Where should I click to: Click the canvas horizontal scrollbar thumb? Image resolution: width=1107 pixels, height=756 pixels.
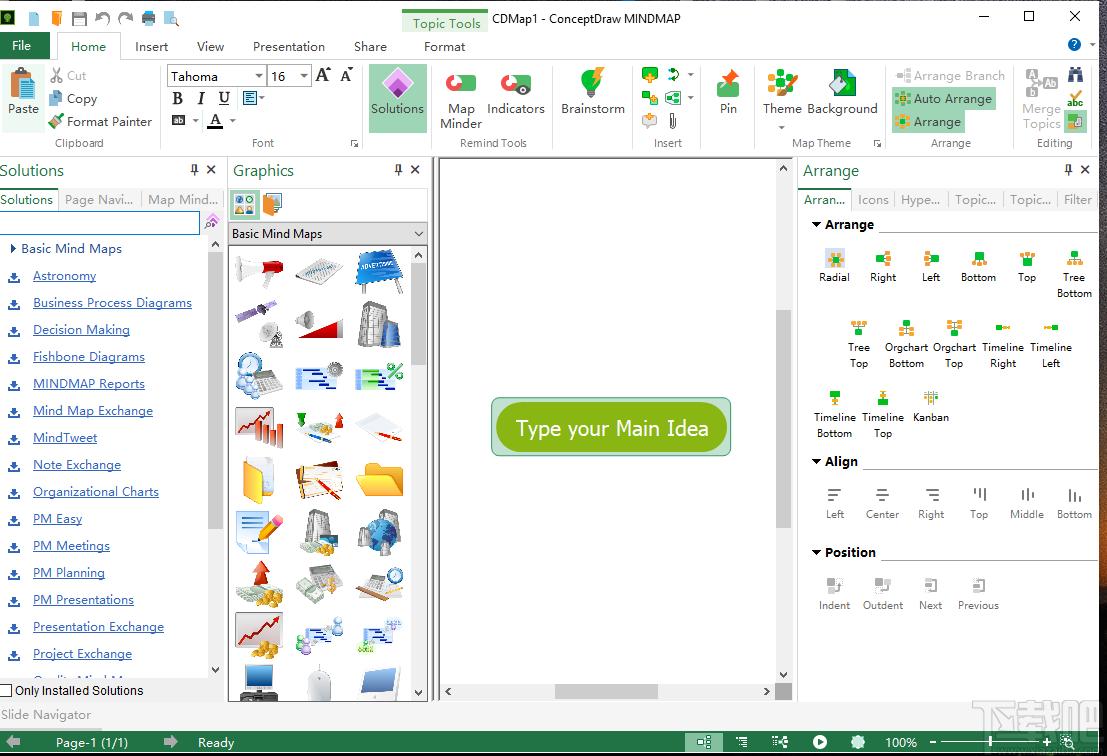(606, 692)
